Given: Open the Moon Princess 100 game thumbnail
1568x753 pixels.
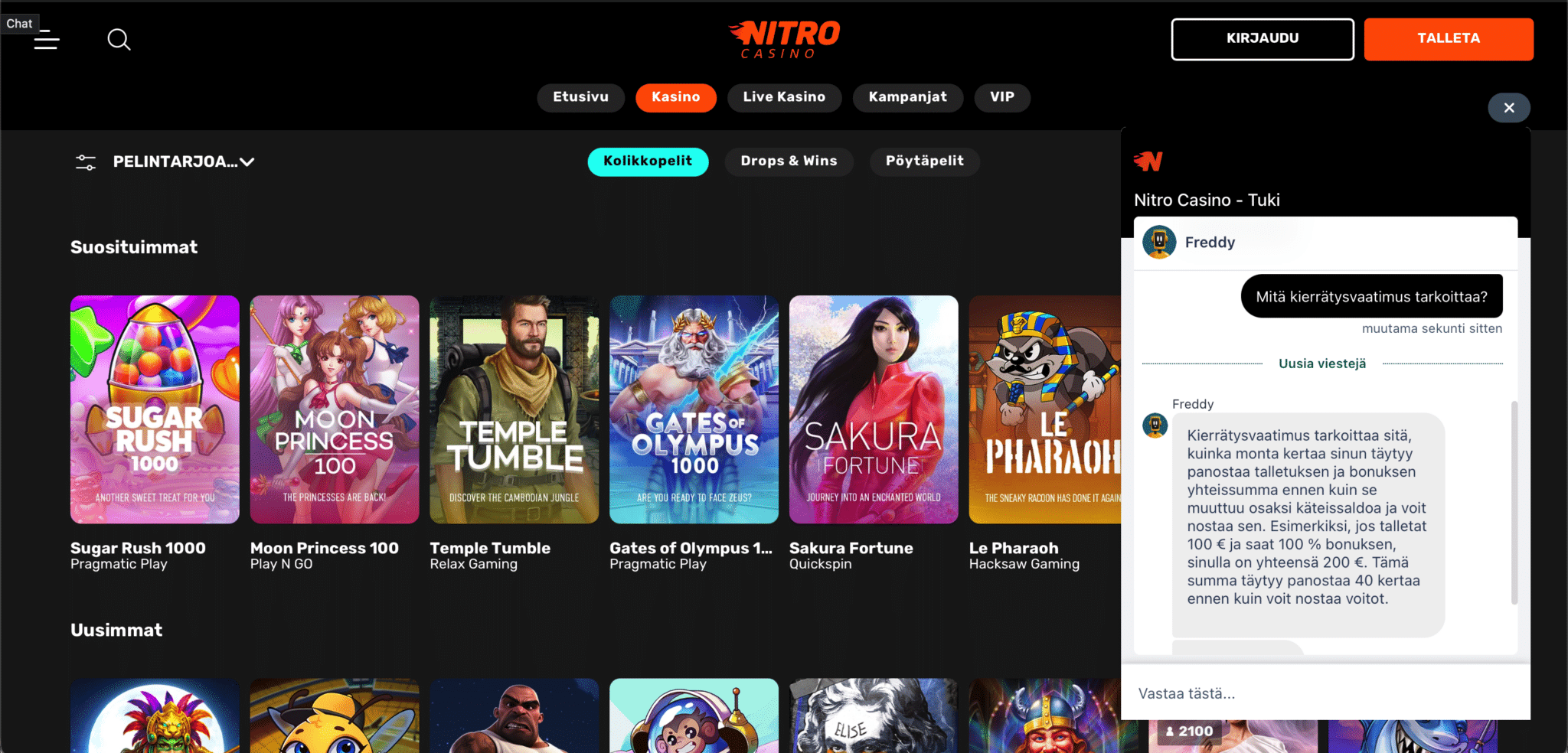Looking at the screenshot, I should pos(335,409).
